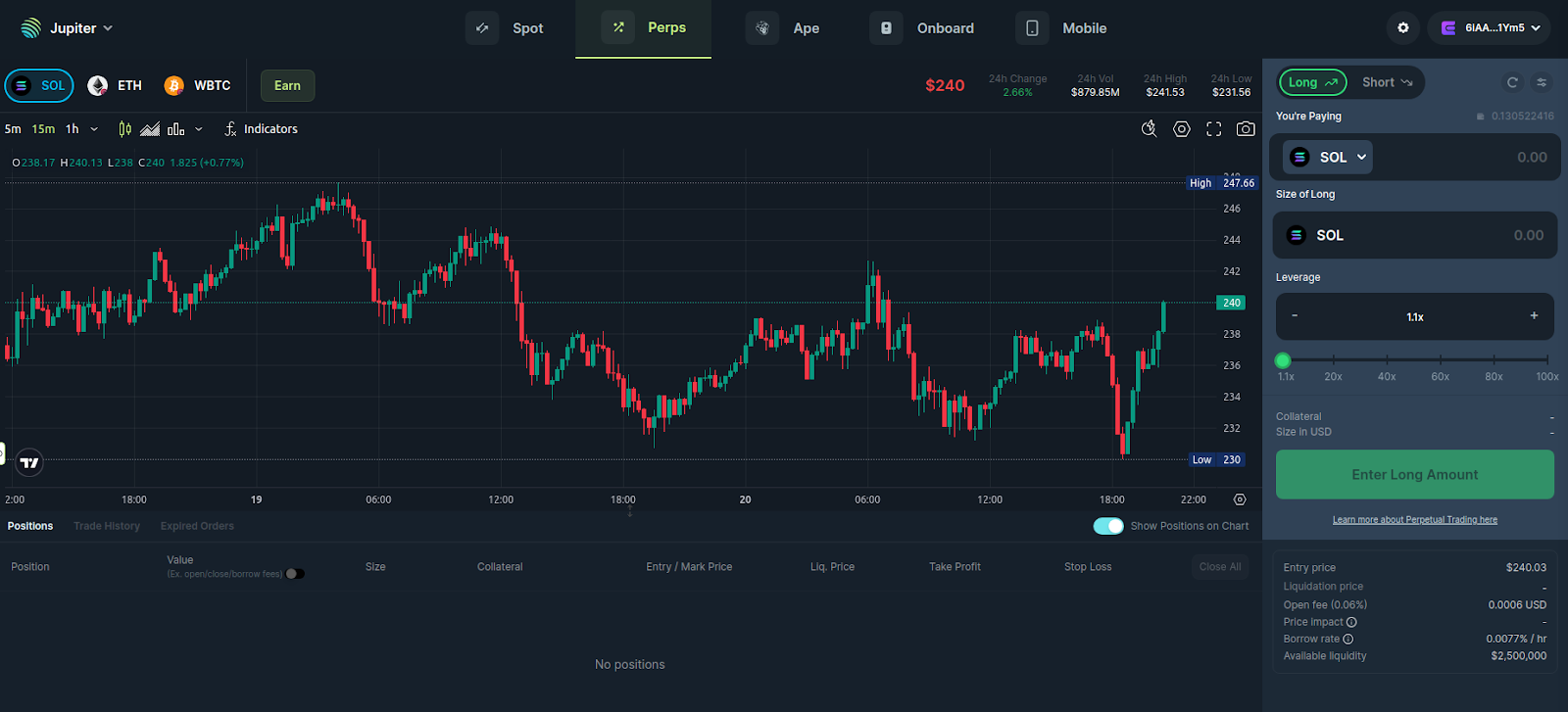Enter fullscreen chart mode

(1214, 129)
